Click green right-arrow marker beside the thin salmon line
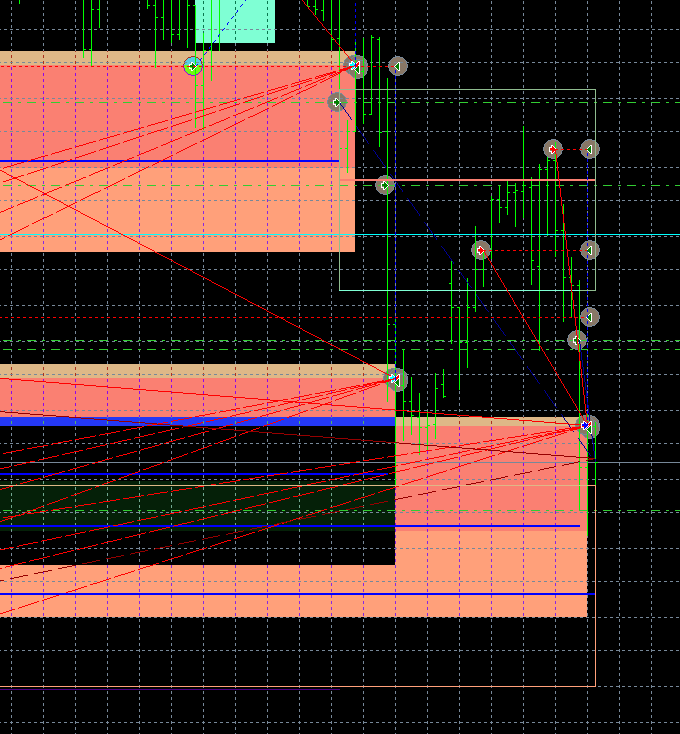This screenshot has width=680, height=734. (385, 186)
